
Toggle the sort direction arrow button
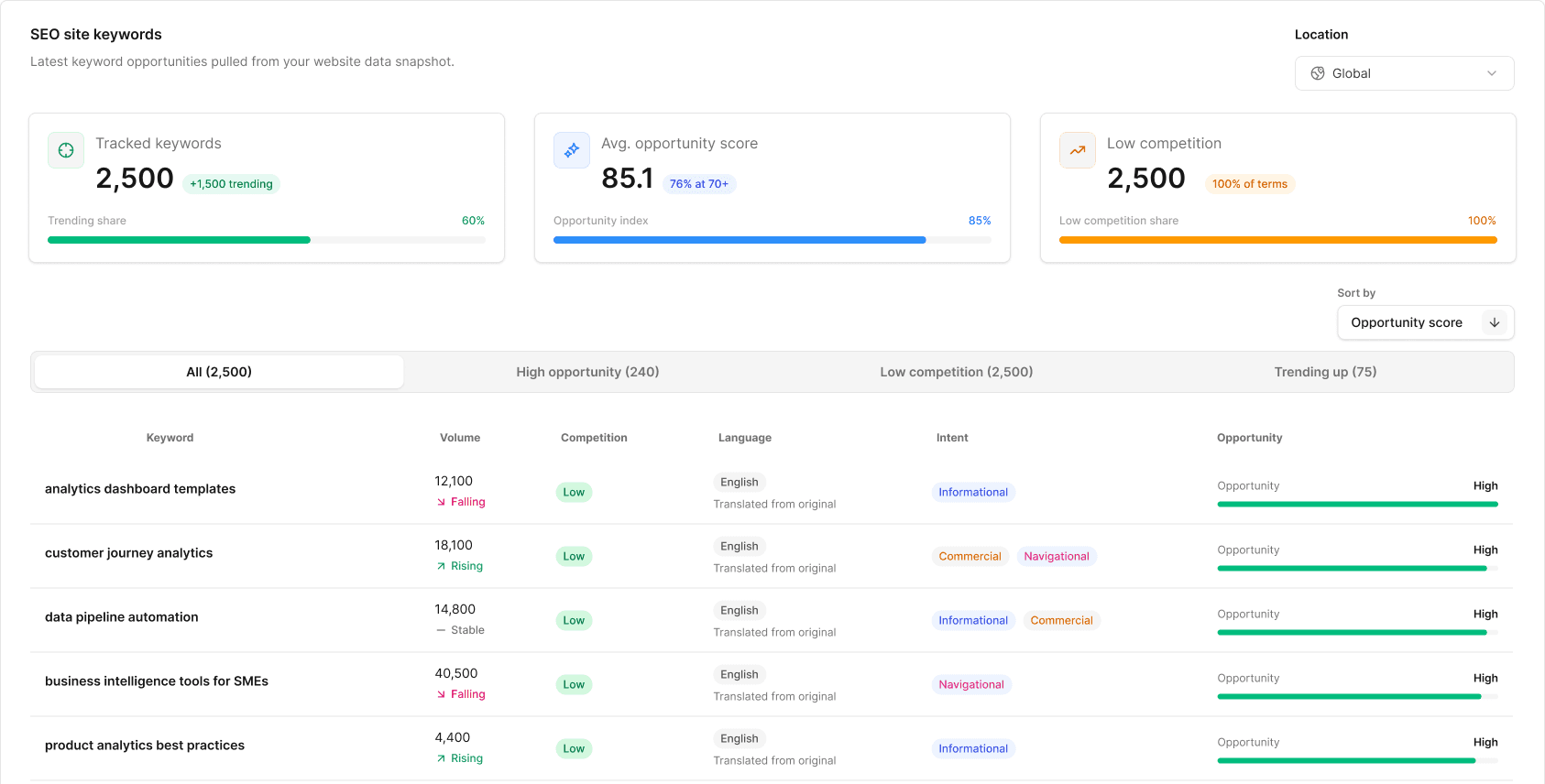pos(1495,322)
